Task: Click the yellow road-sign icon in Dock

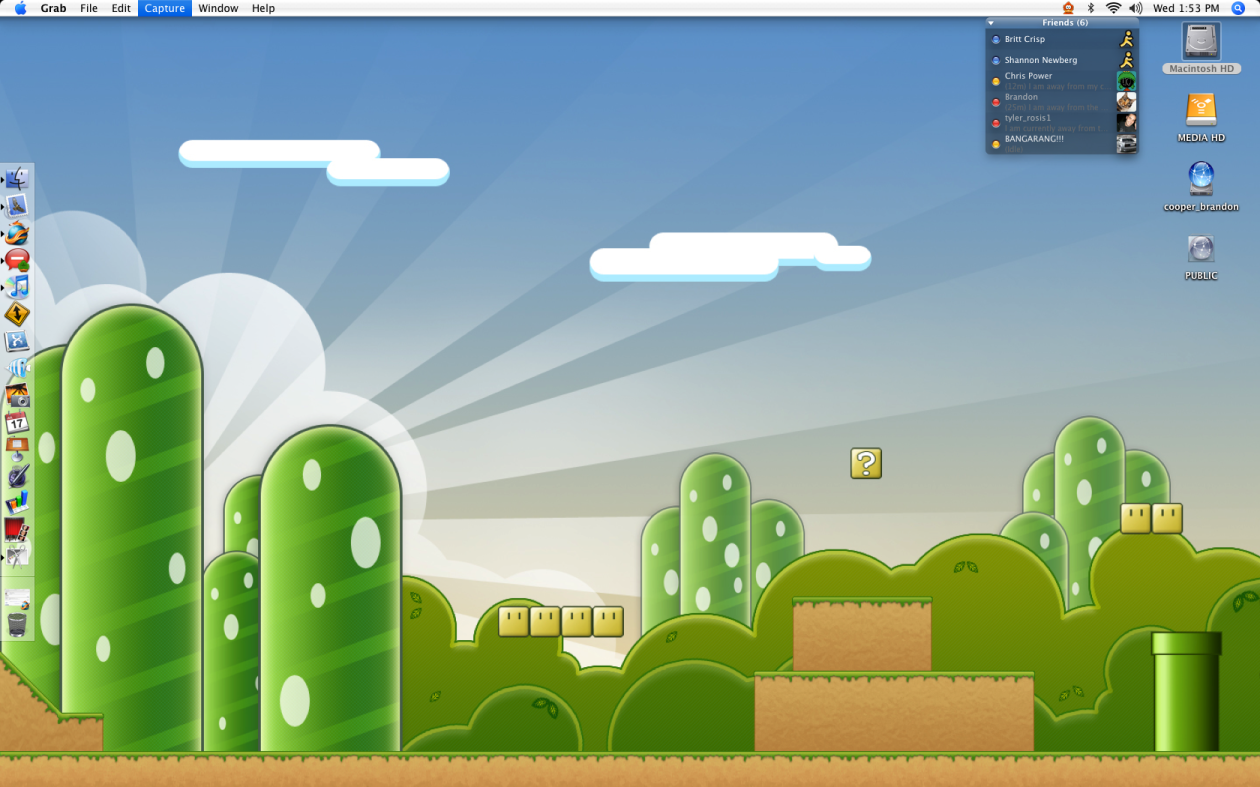Action: coord(17,314)
